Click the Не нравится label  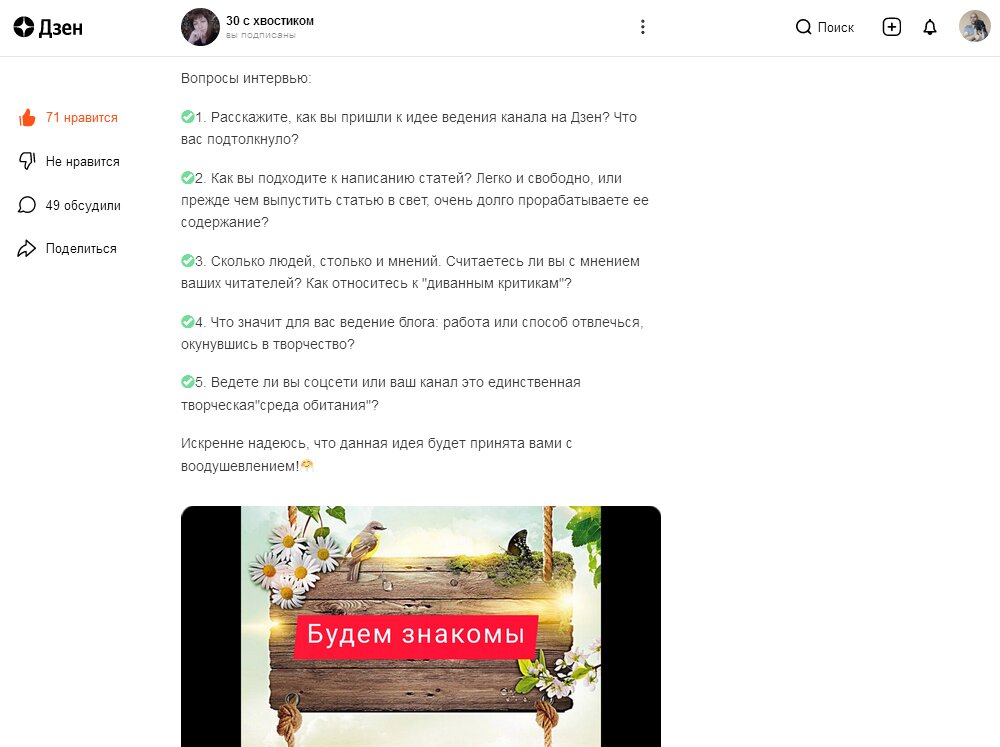coord(82,161)
